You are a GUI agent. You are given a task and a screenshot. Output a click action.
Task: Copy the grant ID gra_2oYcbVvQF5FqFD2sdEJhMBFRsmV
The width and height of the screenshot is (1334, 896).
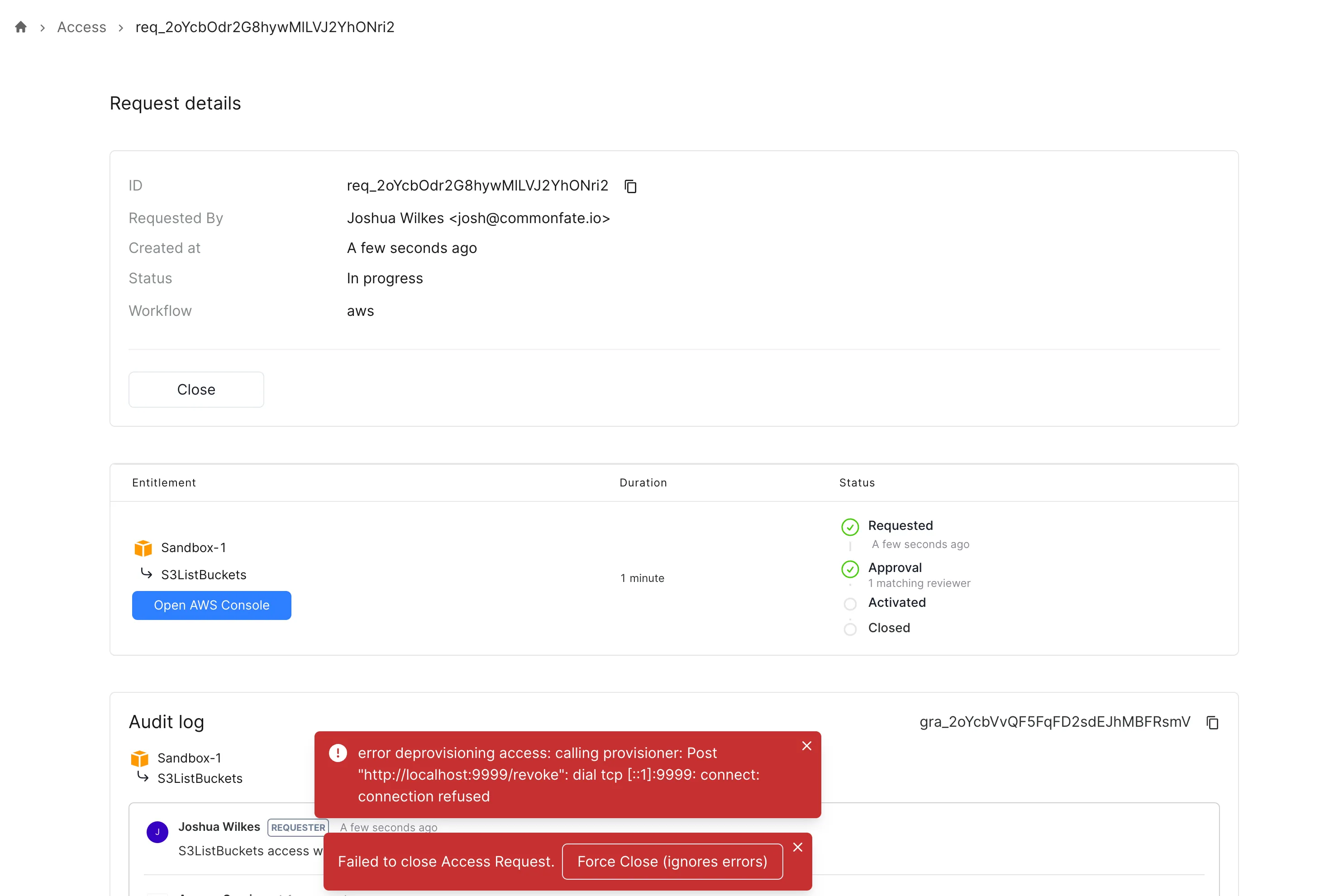pos(1212,722)
